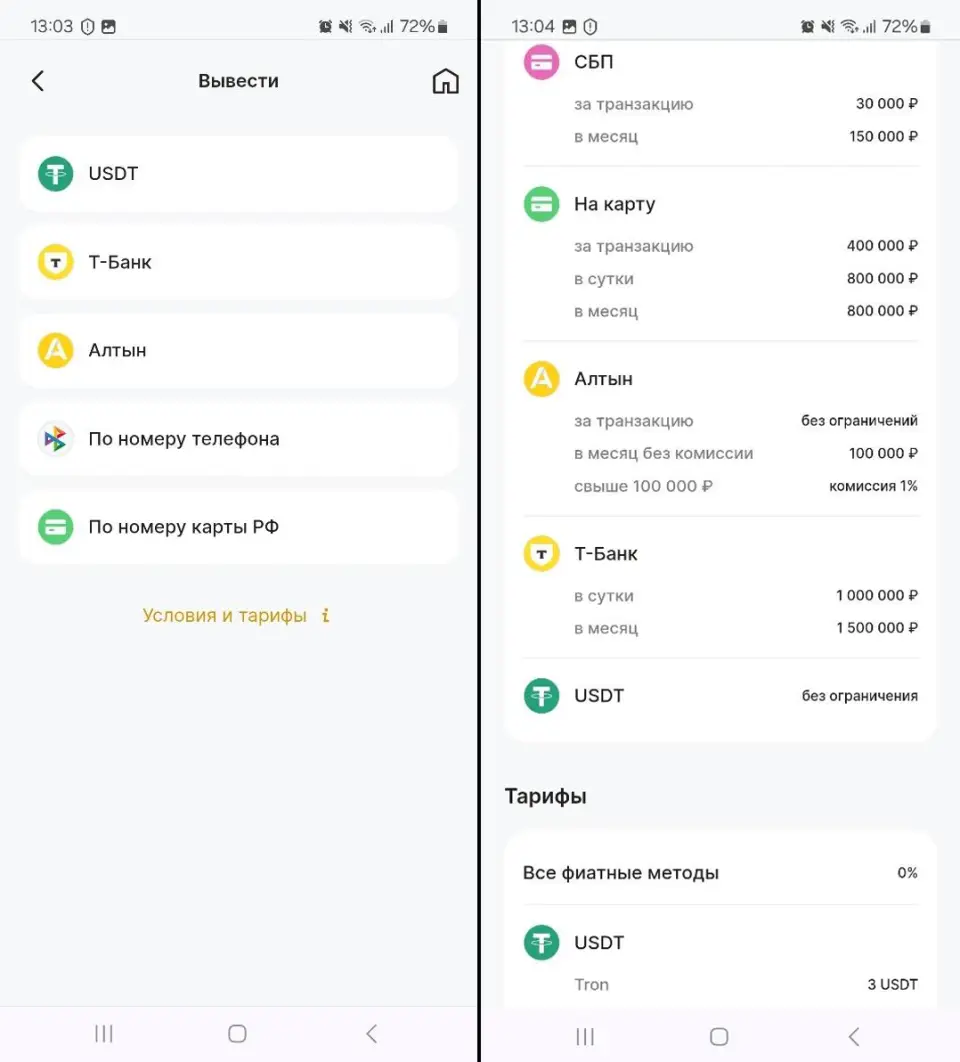Choose withdrawal По номеру телефона
The width and height of the screenshot is (960, 1062).
pyautogui.click(x=238, y=439)
